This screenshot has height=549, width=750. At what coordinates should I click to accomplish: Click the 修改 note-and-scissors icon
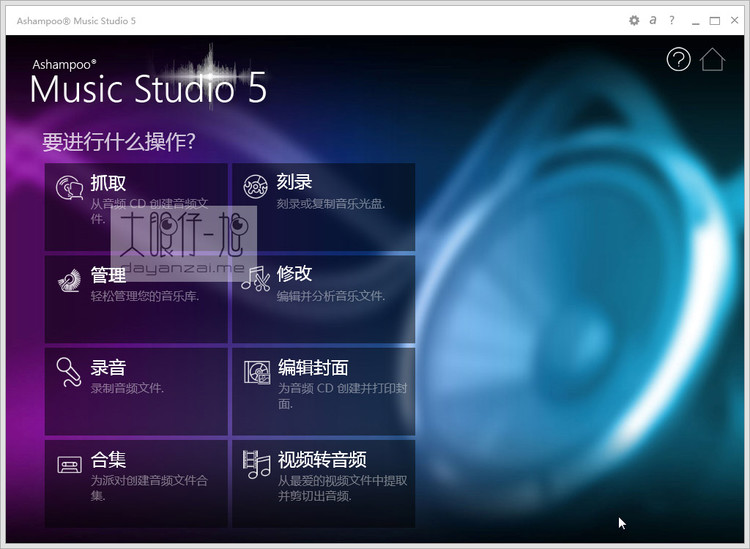click(x=255, y=279)
